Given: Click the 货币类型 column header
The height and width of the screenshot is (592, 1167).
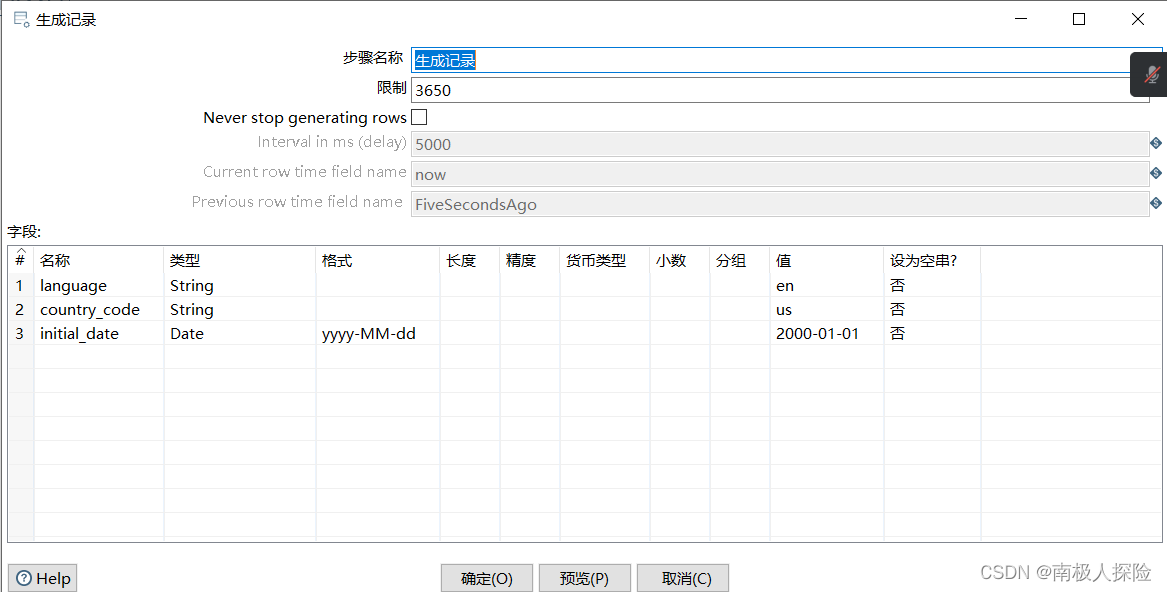Looking at the screenshot, I should pos(604,261).
